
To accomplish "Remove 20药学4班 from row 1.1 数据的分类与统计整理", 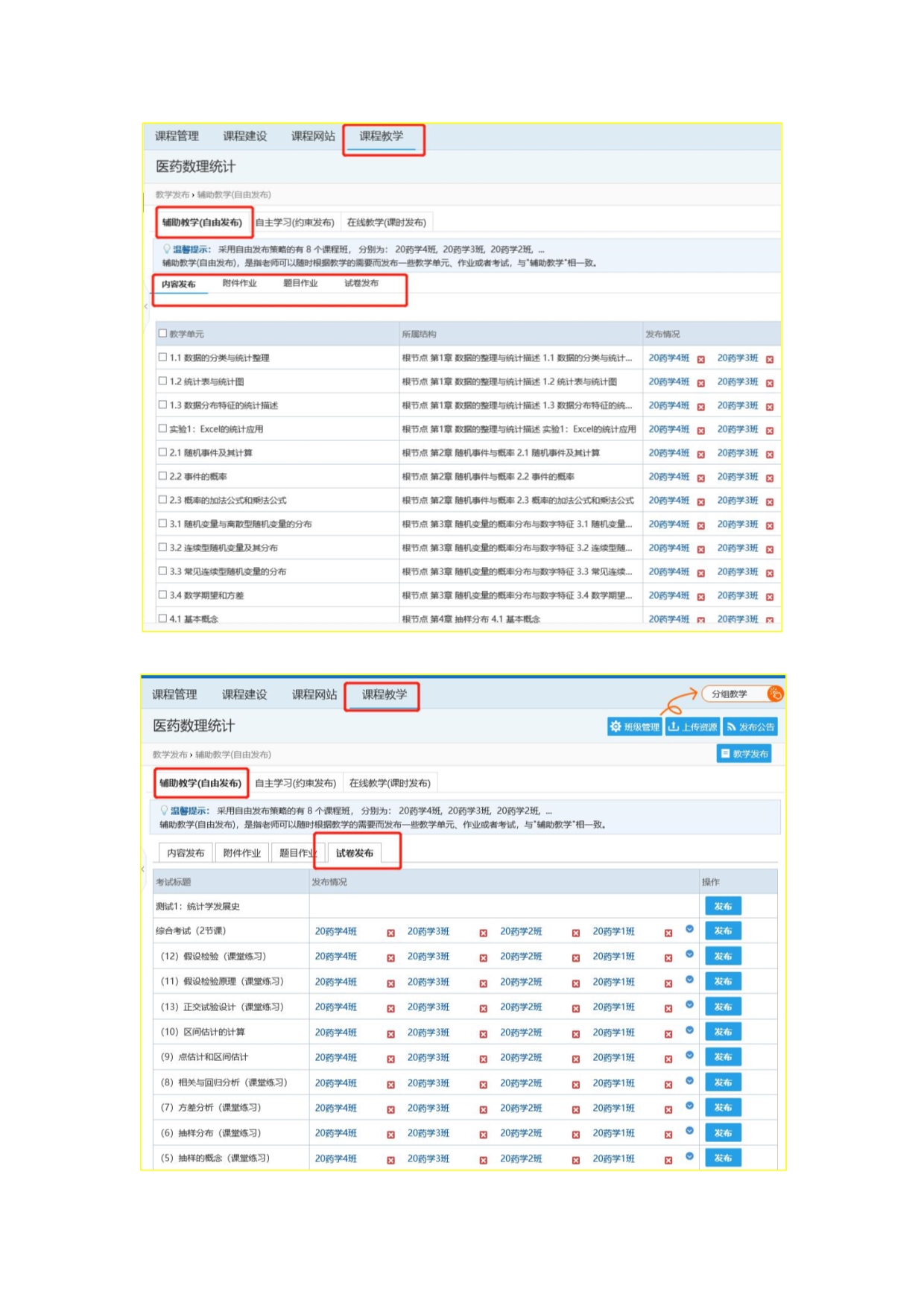I will click(x=700, y=360).
